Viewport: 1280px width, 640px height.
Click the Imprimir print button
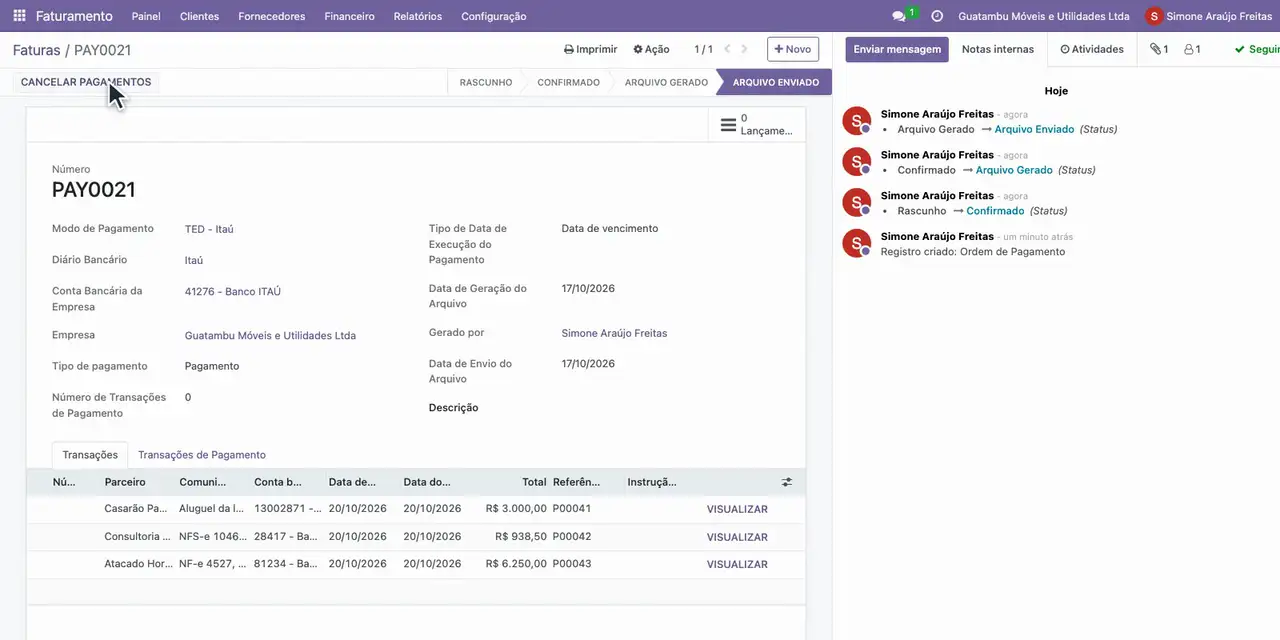591,49
